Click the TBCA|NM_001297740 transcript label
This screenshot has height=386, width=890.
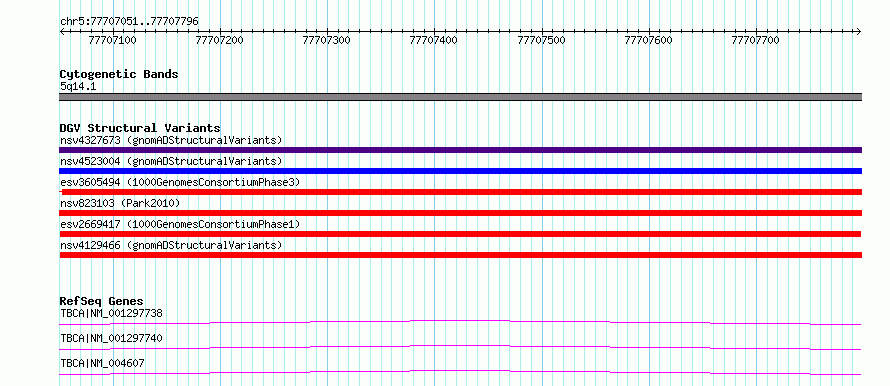(x=112, y=338)
